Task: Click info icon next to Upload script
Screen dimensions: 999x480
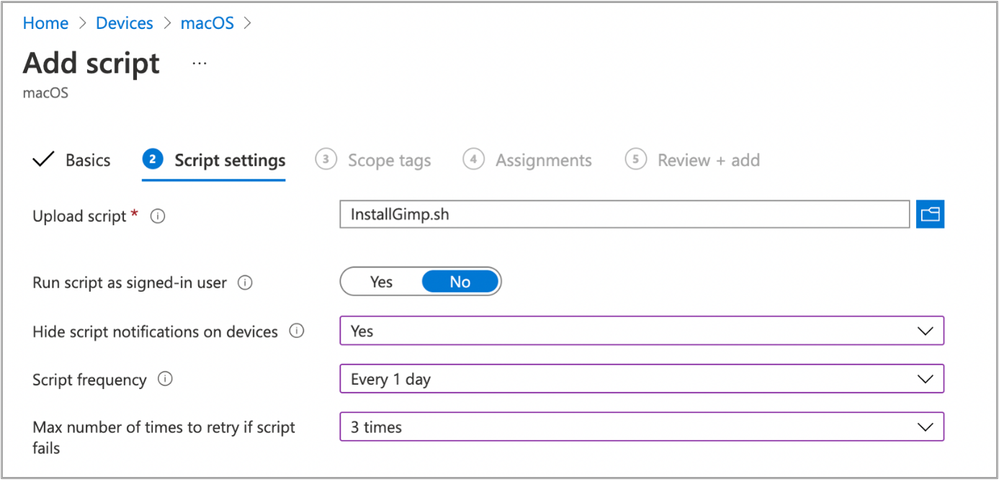Action: click(157, 216)
